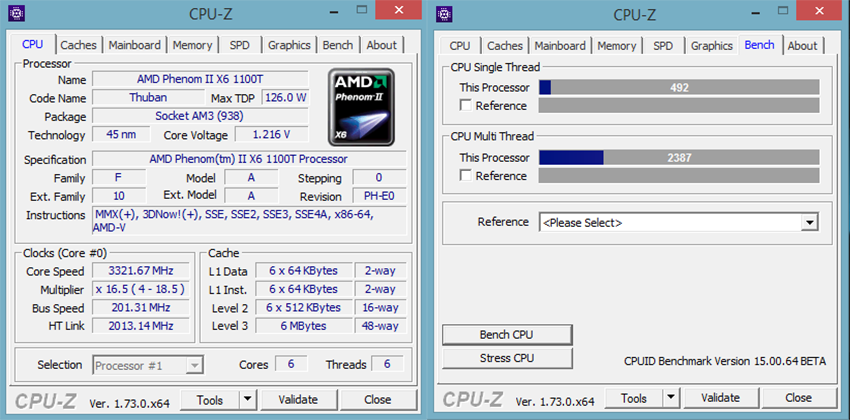Click Multi Thread This Processor bar showing 2387

[679, 158]
